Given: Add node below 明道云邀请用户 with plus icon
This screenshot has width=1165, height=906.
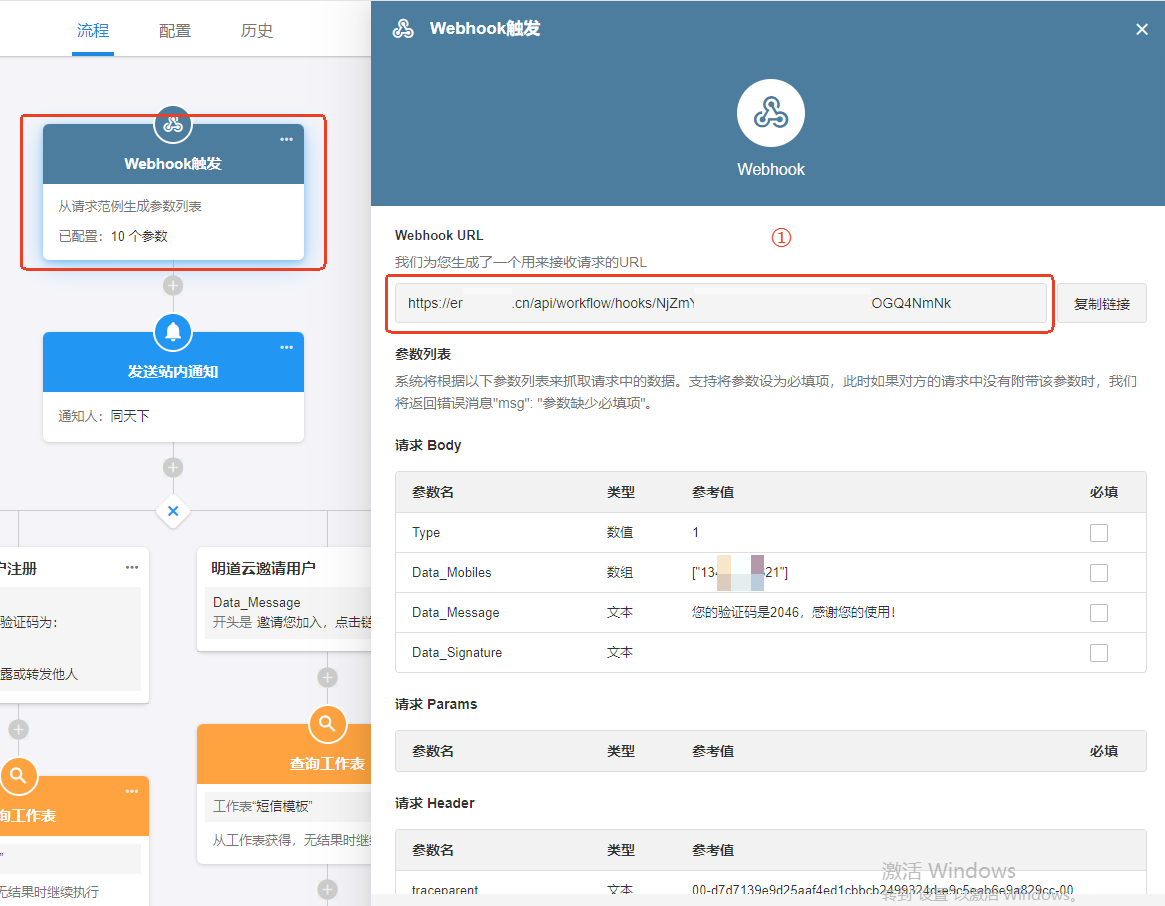Looking at the screenshot, I should 327,677.
